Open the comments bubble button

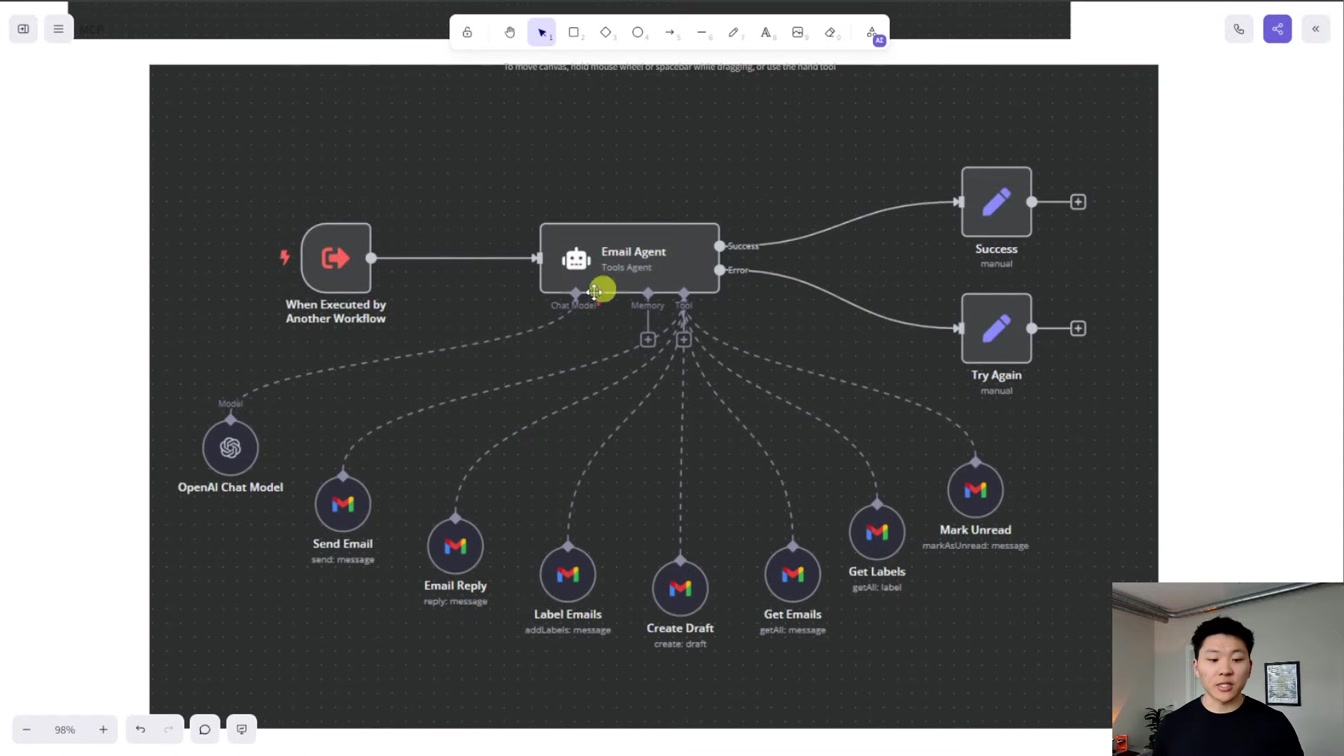tap(205, 730)
